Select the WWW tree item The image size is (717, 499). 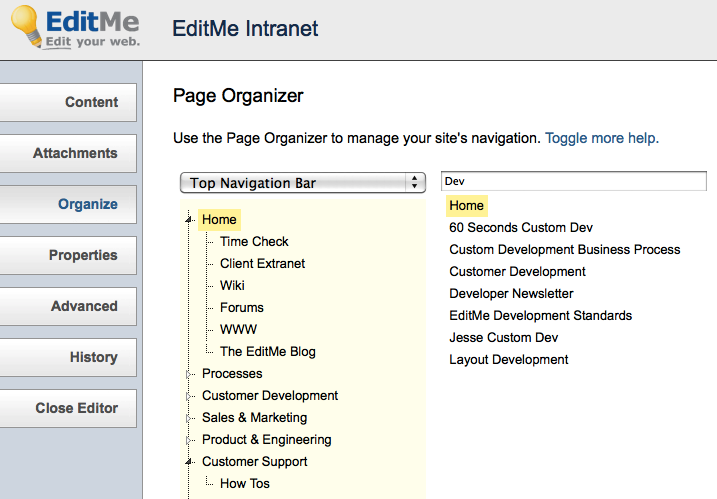pos(238,329)
